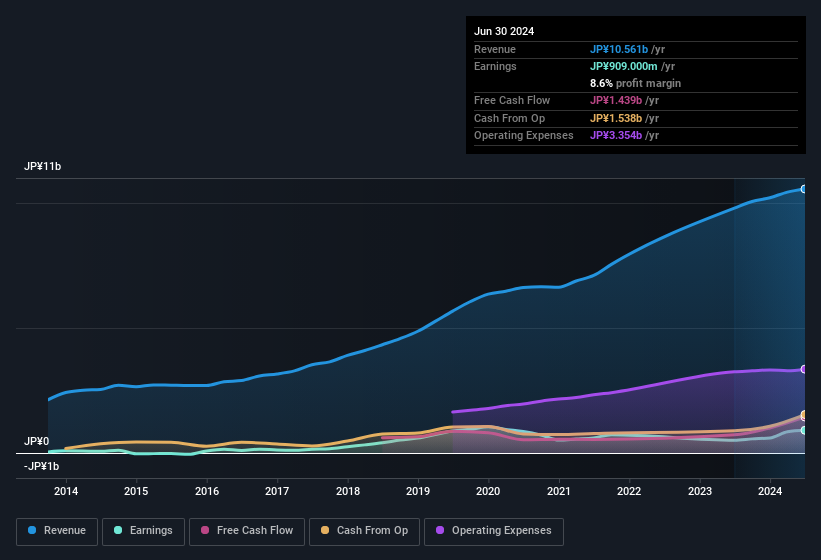Viewport: 821px width, 560px height.
Task: Click the Revenue row label in tooltip
Action: 495,49
